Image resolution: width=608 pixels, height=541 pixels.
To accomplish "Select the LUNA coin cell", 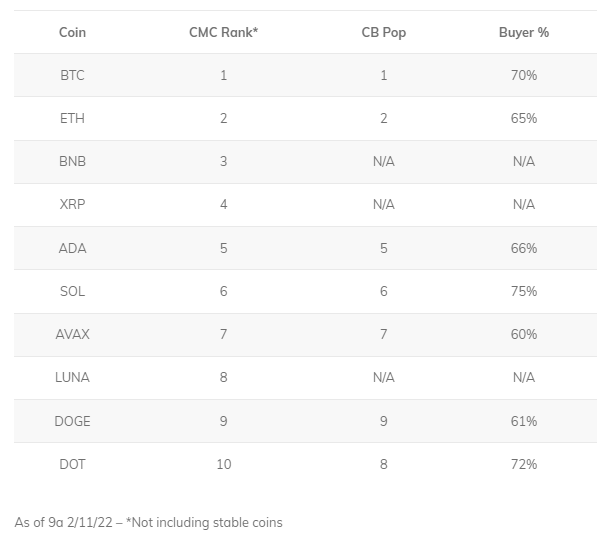I will 72,377.
